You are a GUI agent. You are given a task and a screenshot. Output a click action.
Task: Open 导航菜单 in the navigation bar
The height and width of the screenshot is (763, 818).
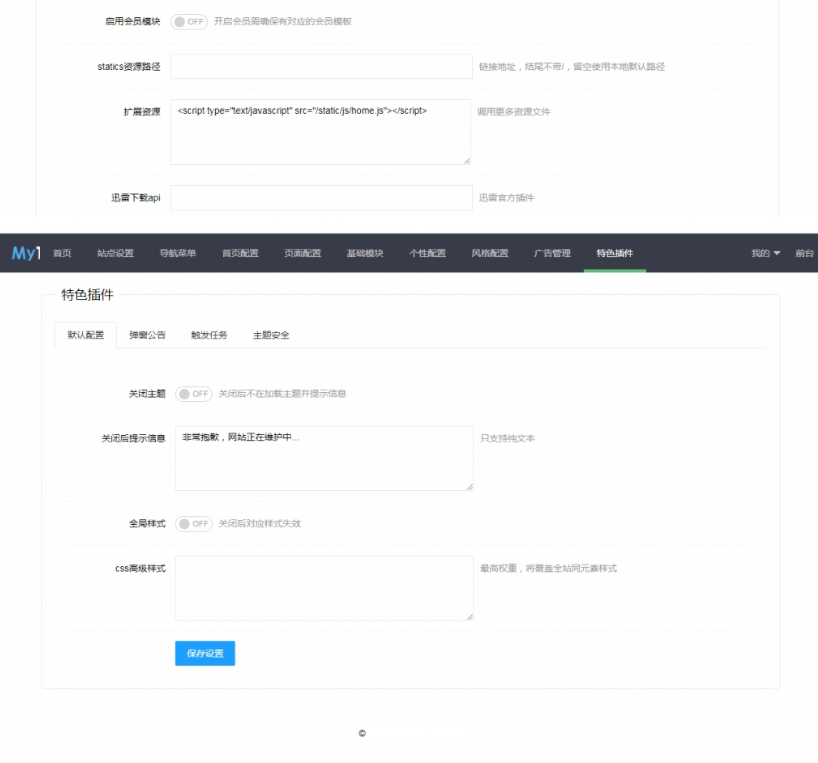click(177, 253)
